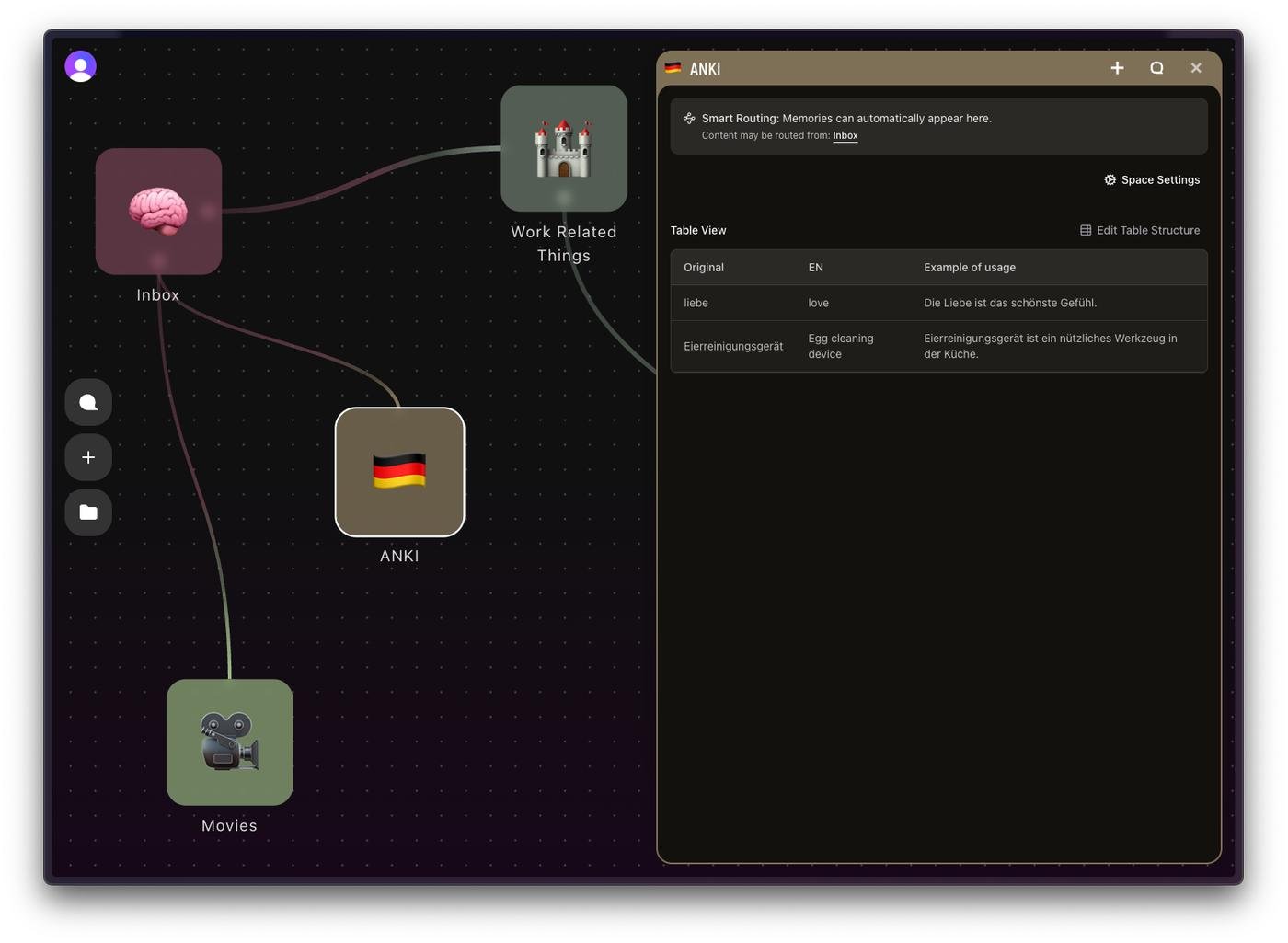
Task: Open the Movies camera space
Action: point(230,742)
